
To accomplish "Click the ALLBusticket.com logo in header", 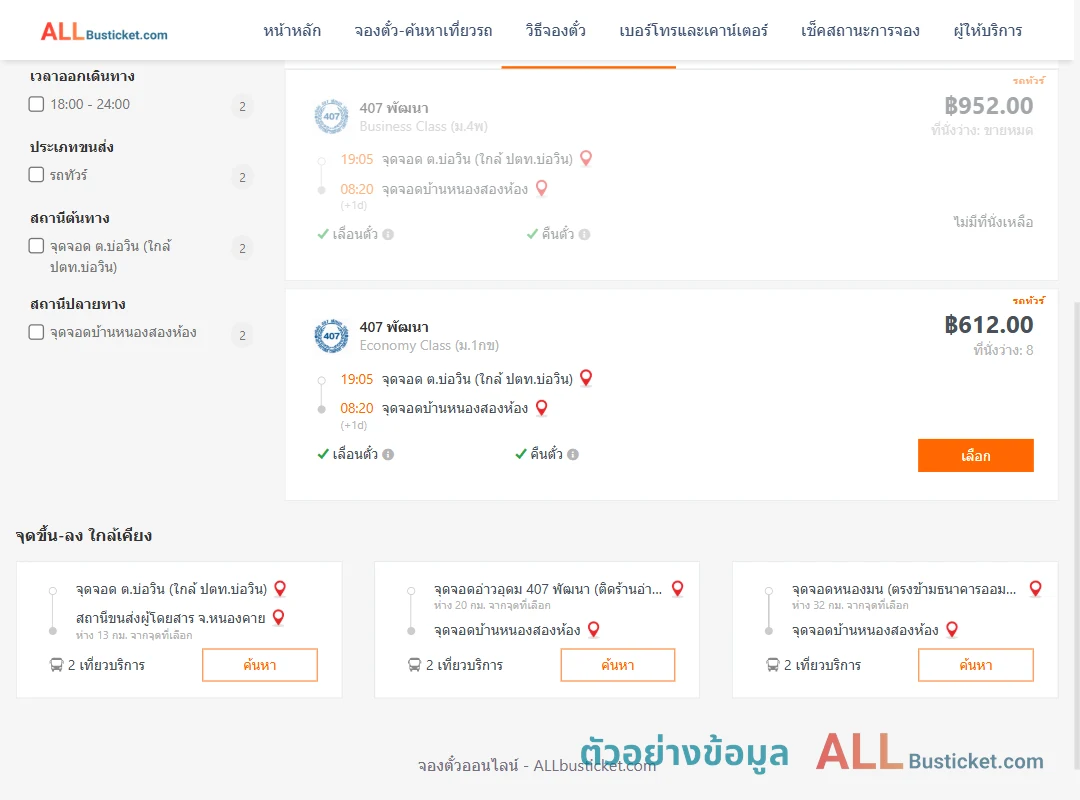I will click(x=104, y=32).
